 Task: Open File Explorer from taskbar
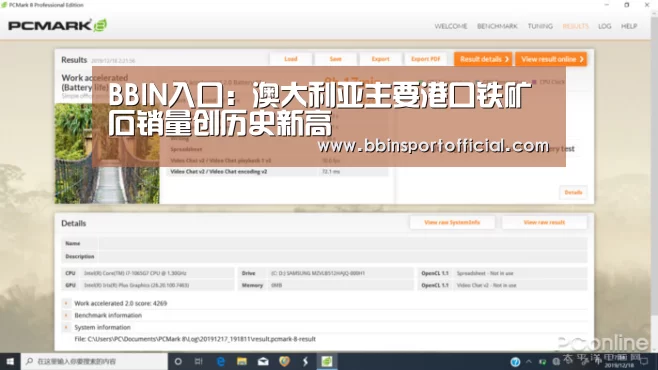(242, 361)
